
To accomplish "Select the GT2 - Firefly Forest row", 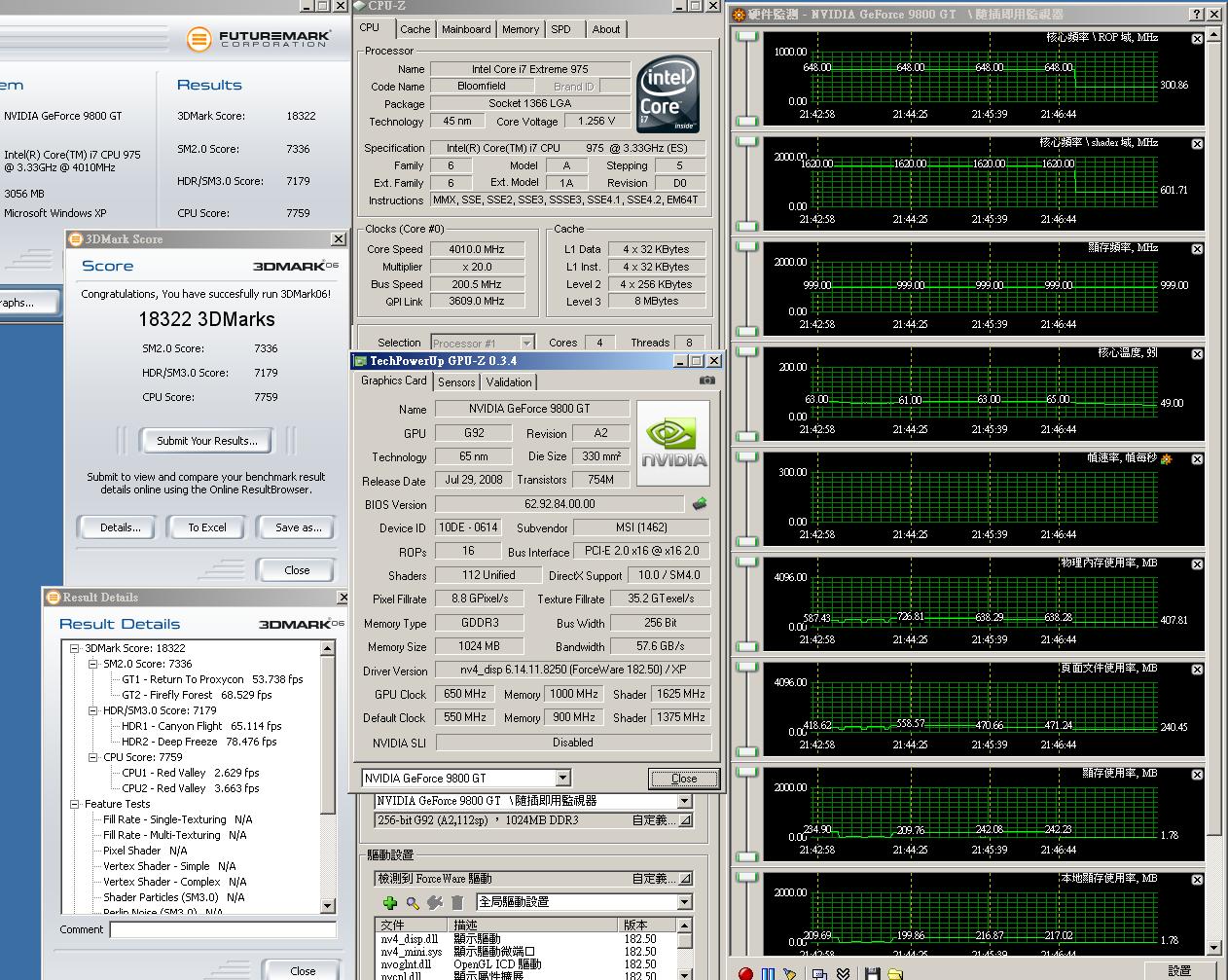I will point(197,695).
